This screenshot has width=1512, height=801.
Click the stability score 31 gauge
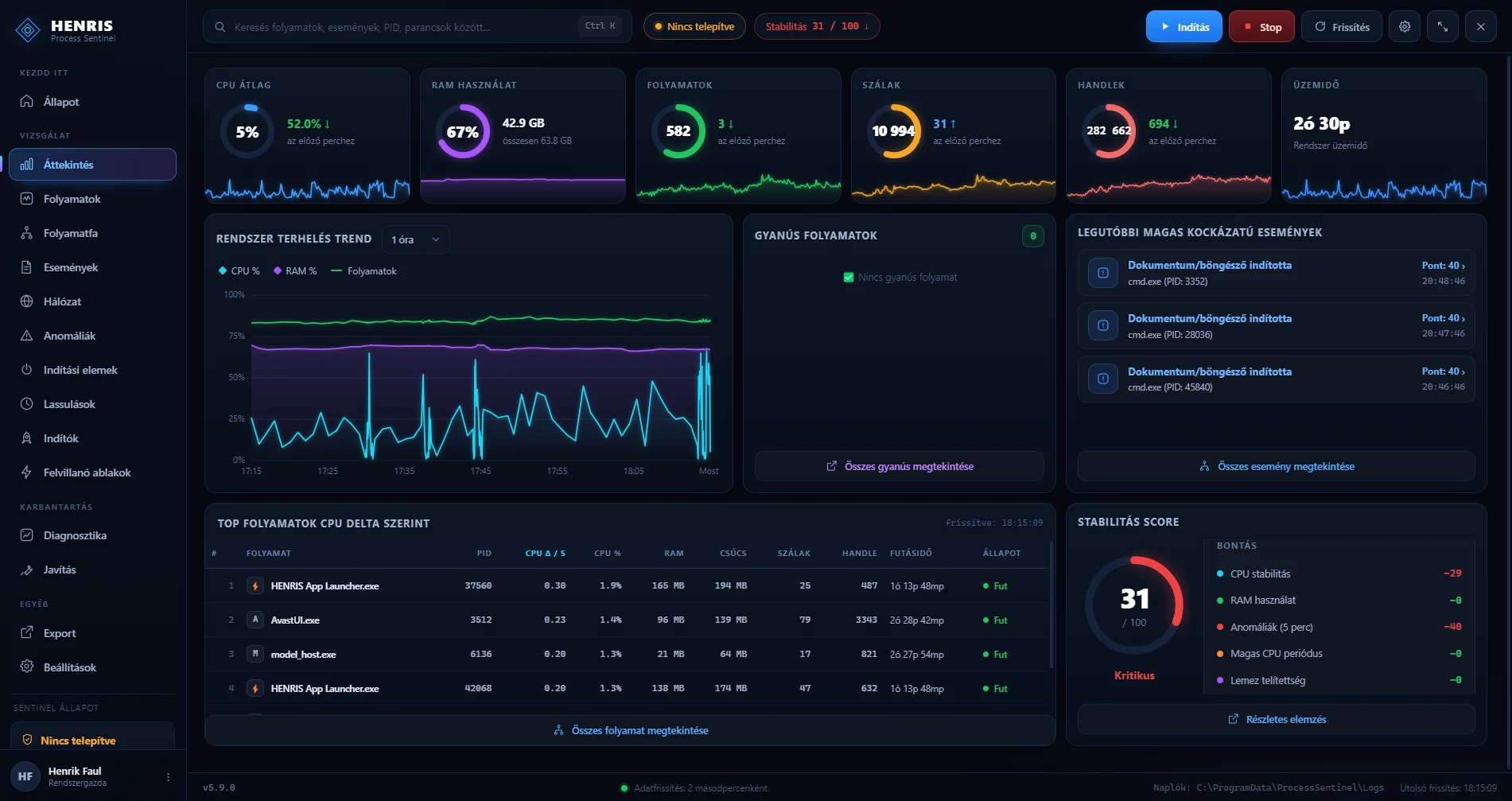pyautogui.click(x=1134, y=605)
